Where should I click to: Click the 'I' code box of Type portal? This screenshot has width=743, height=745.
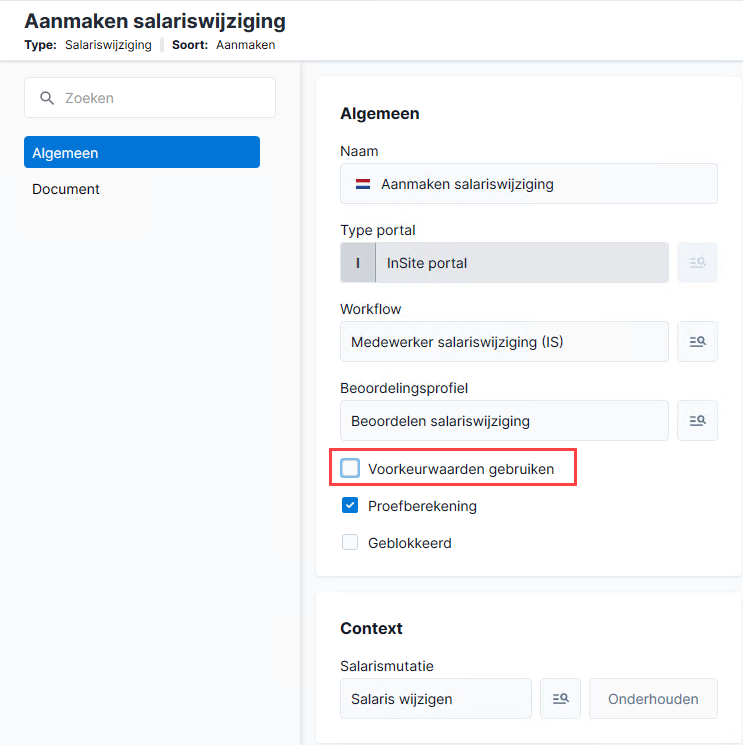(x=358, y=263)
